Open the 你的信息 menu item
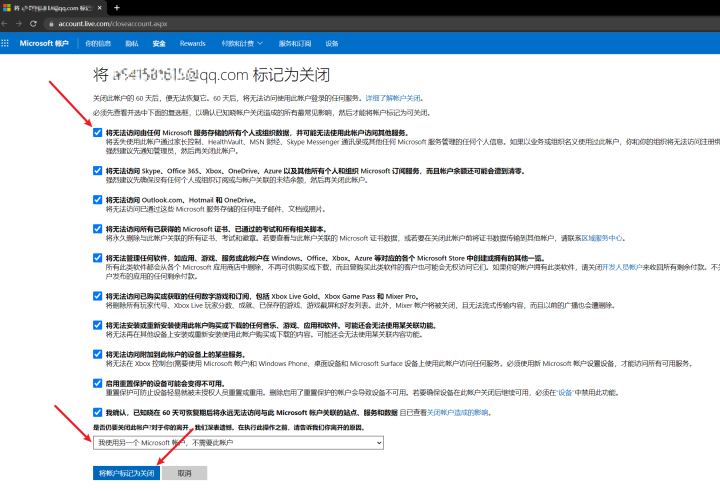Viewport: 720px width, 491px height. tap(98, 44)
